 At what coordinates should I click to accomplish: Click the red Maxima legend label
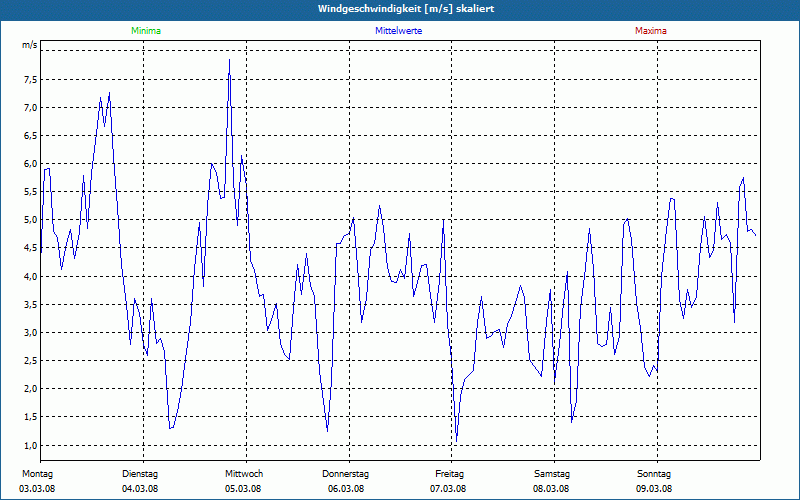[x=651, y=31]
